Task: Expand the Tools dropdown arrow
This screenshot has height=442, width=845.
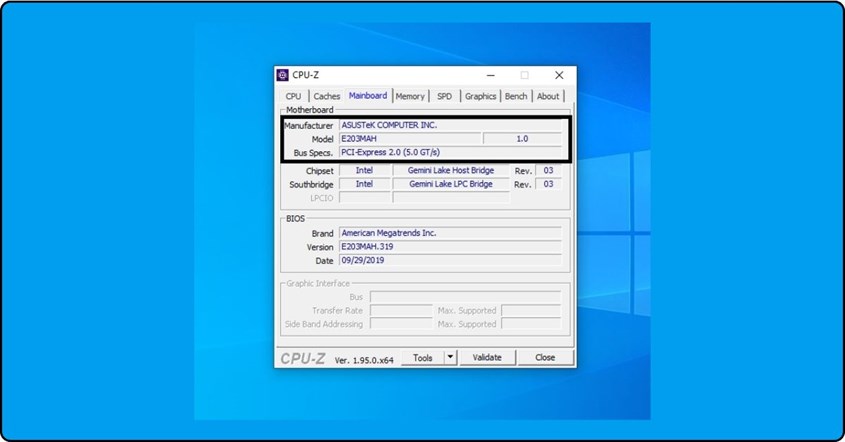Action: point(451,357)
